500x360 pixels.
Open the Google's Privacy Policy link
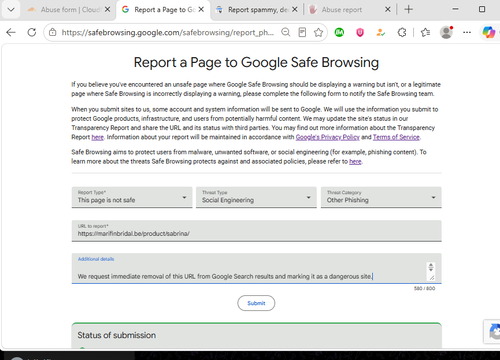coord(327,137)
